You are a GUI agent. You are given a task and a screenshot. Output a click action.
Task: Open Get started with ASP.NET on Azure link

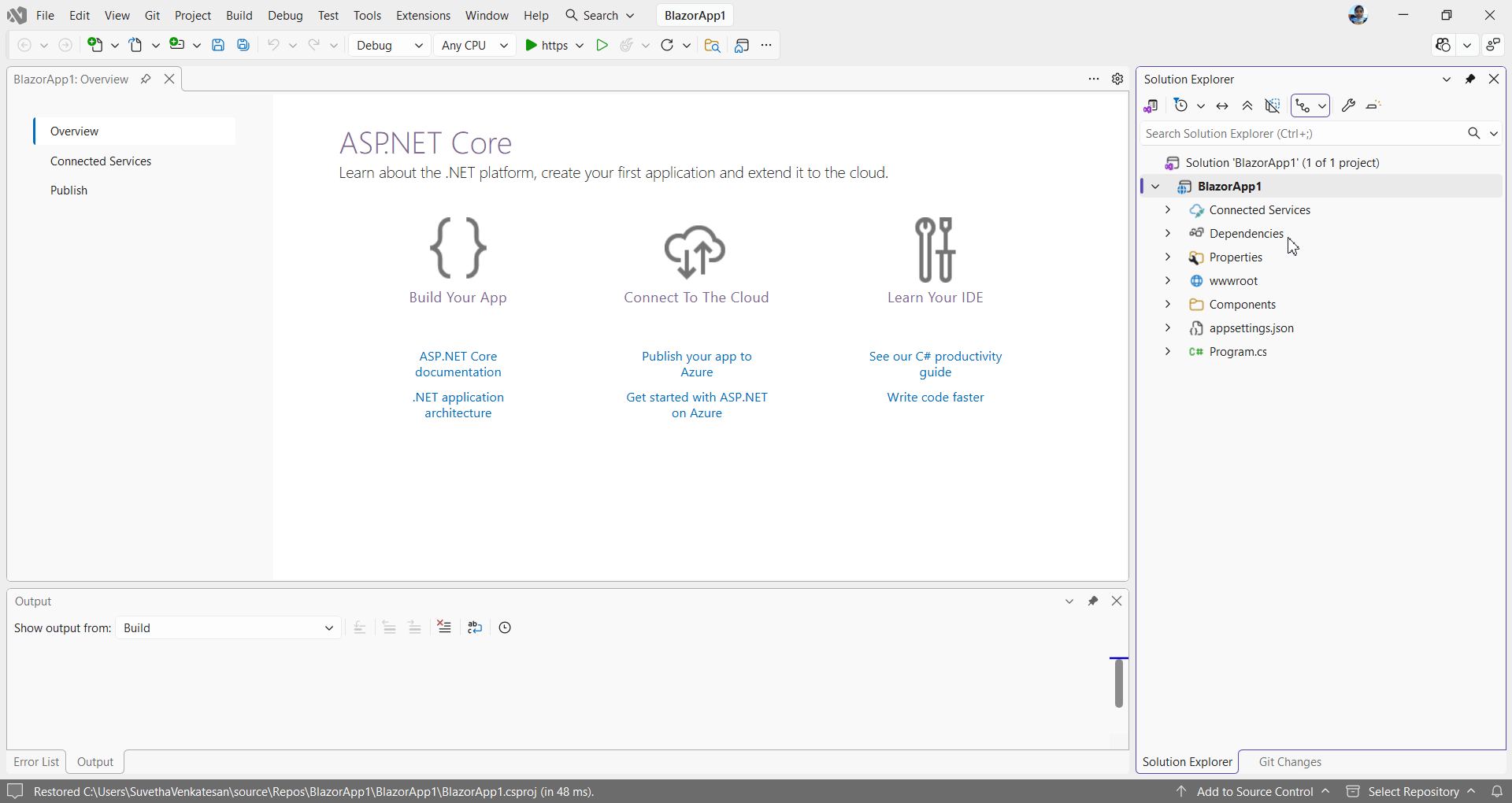tap(697, 405)
